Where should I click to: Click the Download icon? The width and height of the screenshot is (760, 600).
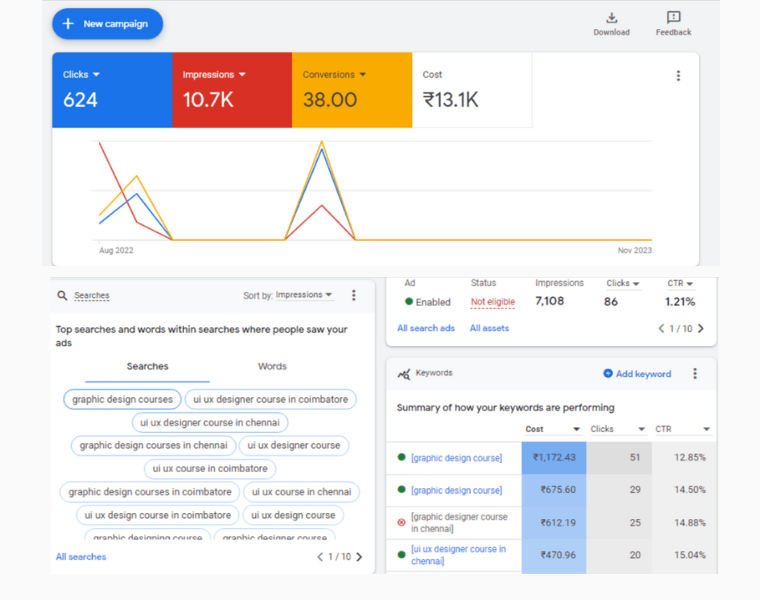pyautogui.click(x=611, y=18)
